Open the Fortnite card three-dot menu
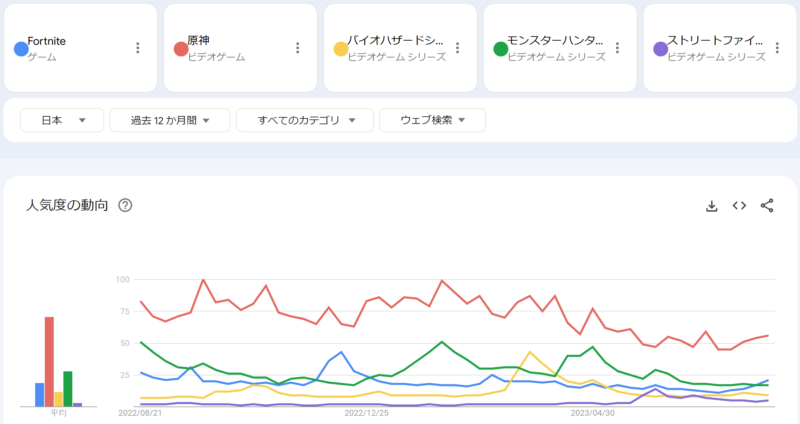This screenshot has width=800, height=424. tap(137, 48)
